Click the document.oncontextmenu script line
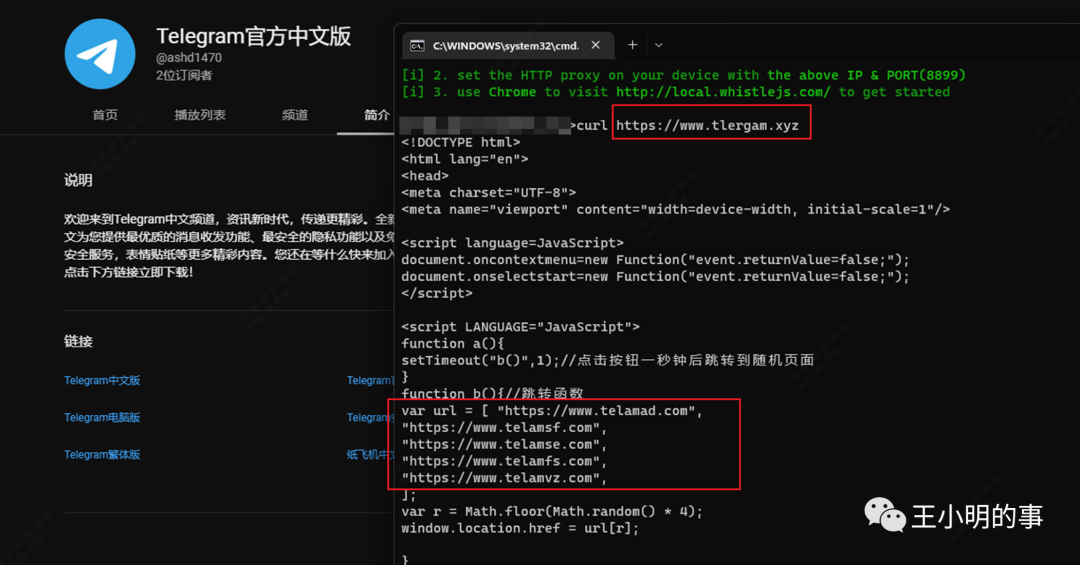1080x565 pixels. click(655, 260)
